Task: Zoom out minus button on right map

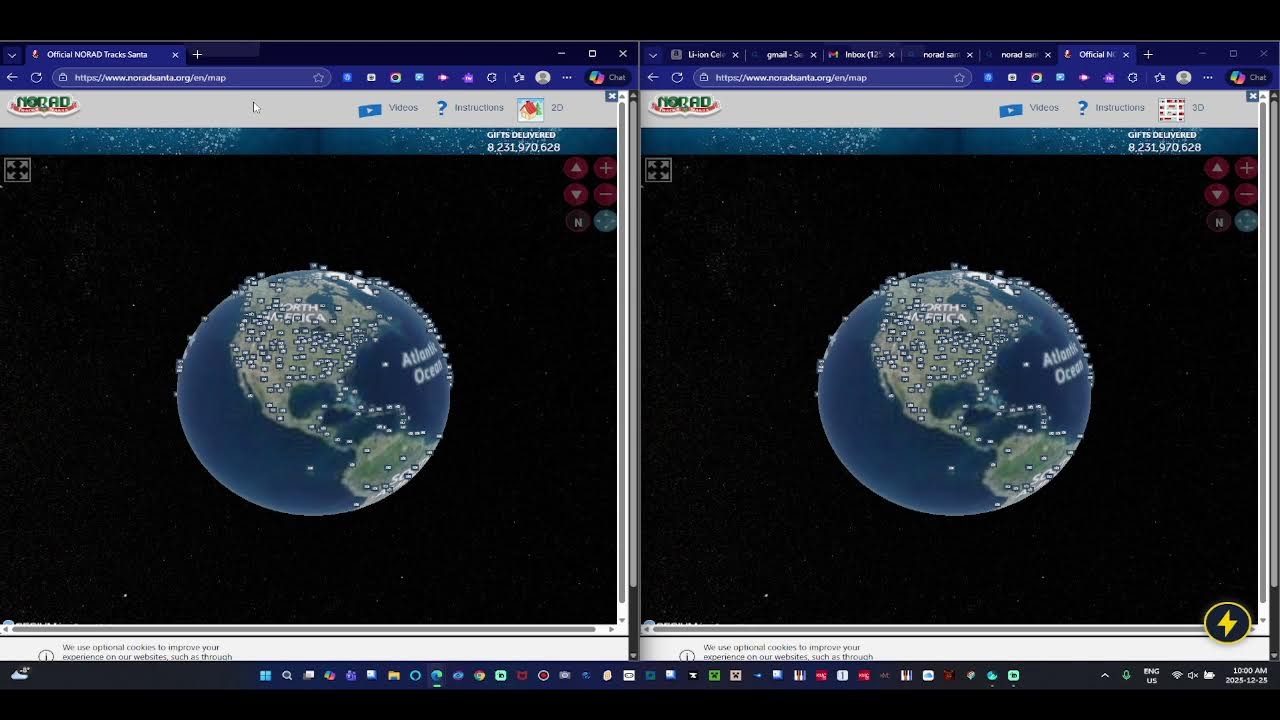Action: (1246, 194)
